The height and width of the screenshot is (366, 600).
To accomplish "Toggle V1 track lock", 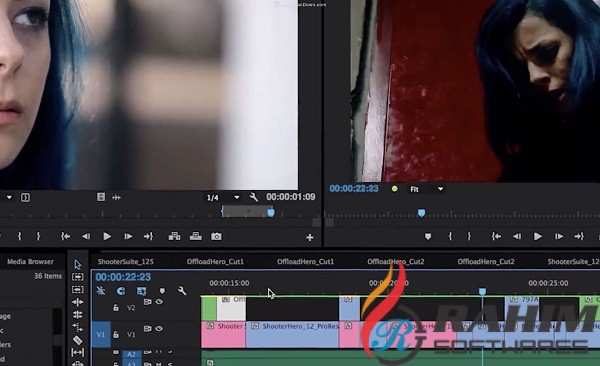I will [x=116, y=334].
